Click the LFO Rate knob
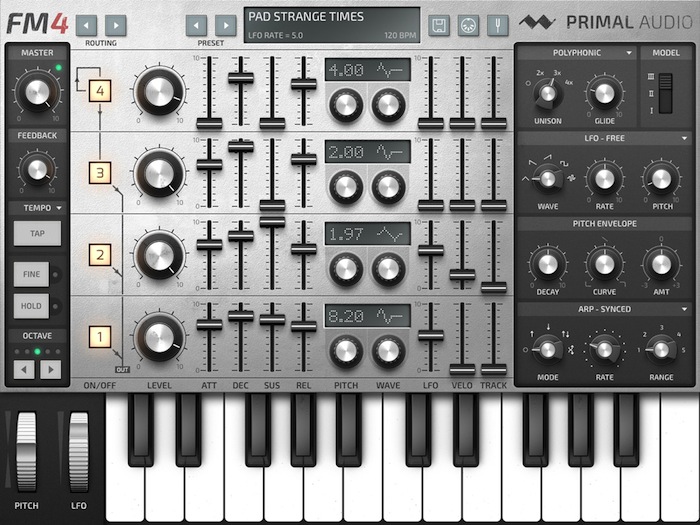Screen dimensions: 700x525 (604, 179)
